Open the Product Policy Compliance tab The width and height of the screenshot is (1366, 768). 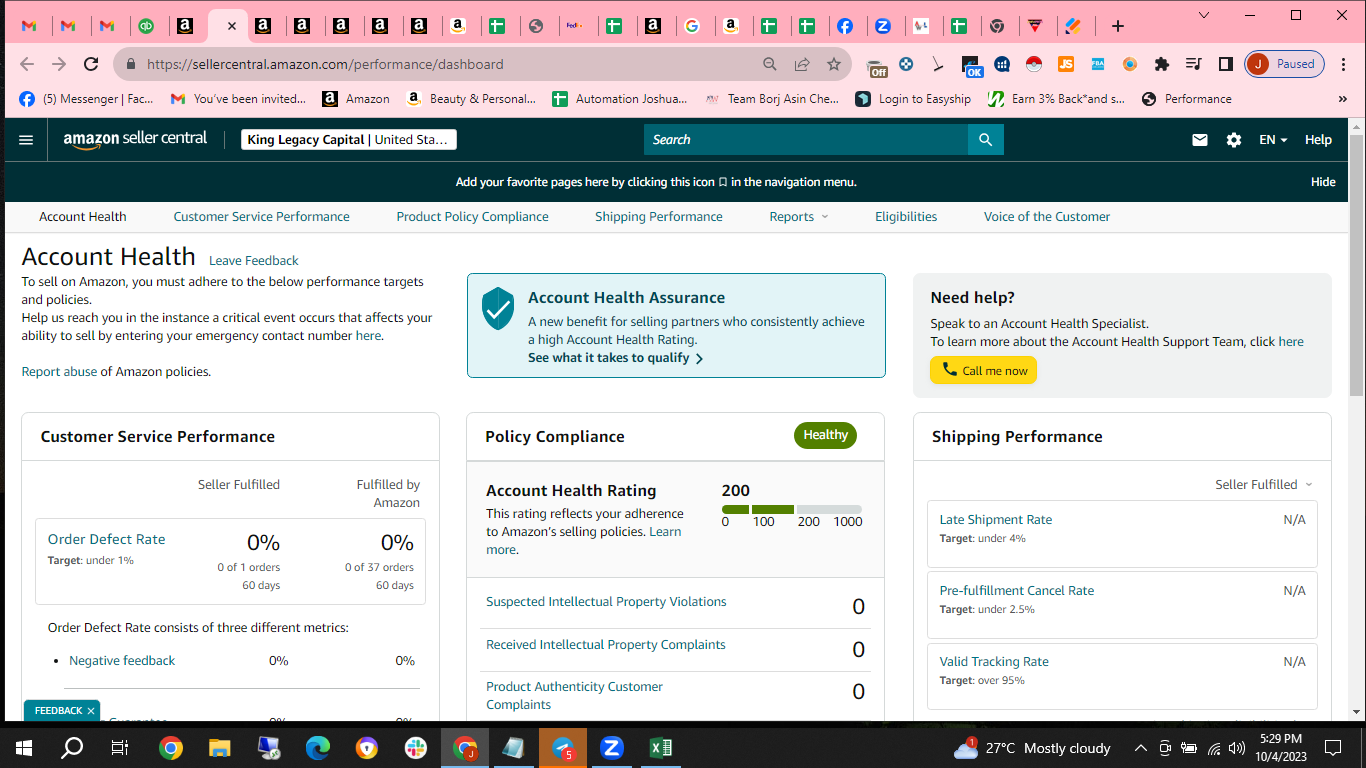pos(473,216)
